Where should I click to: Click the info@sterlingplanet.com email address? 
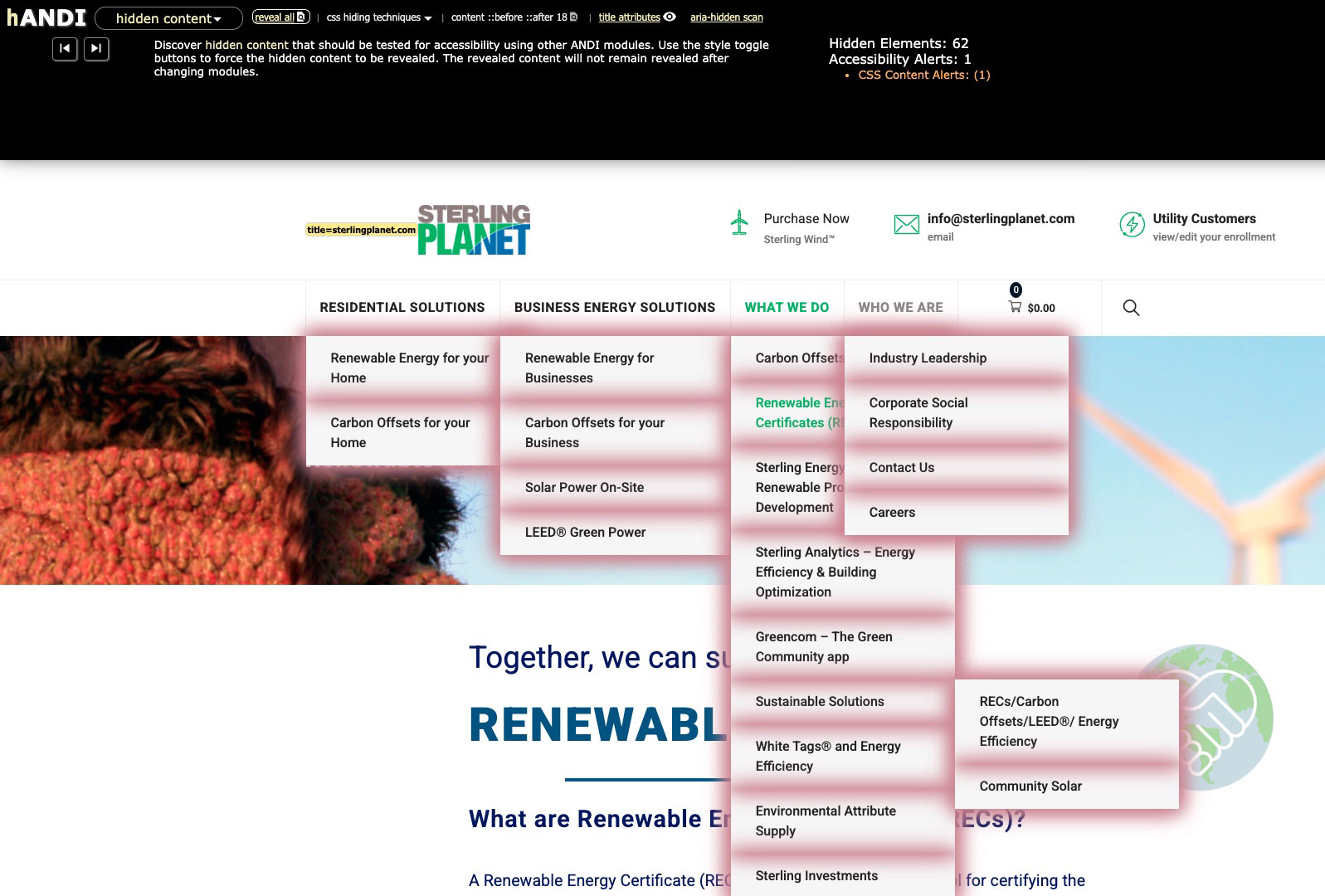[x=1001, y=219]
